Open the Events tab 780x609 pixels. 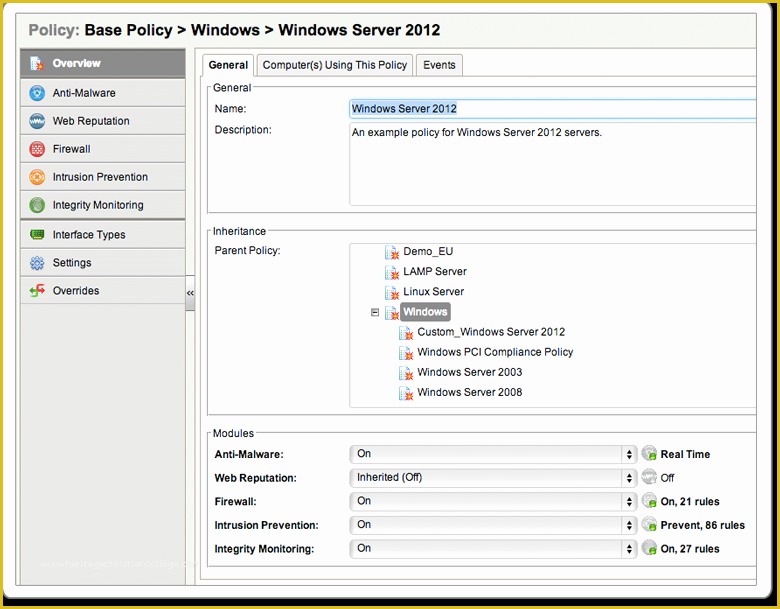tap(439, 65)
